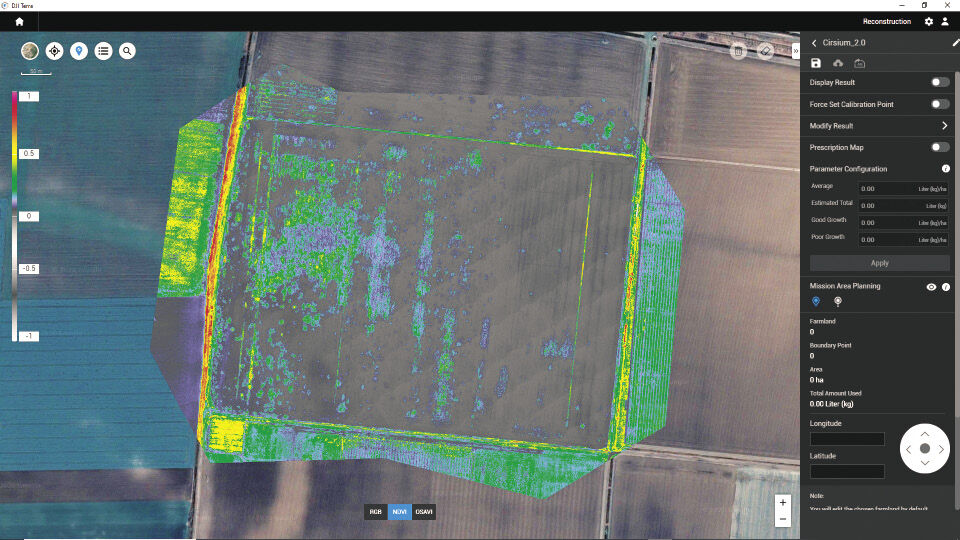Click the map search magnifier icon
The width and height of the screenshot is (960, 540).
[127, 51]
